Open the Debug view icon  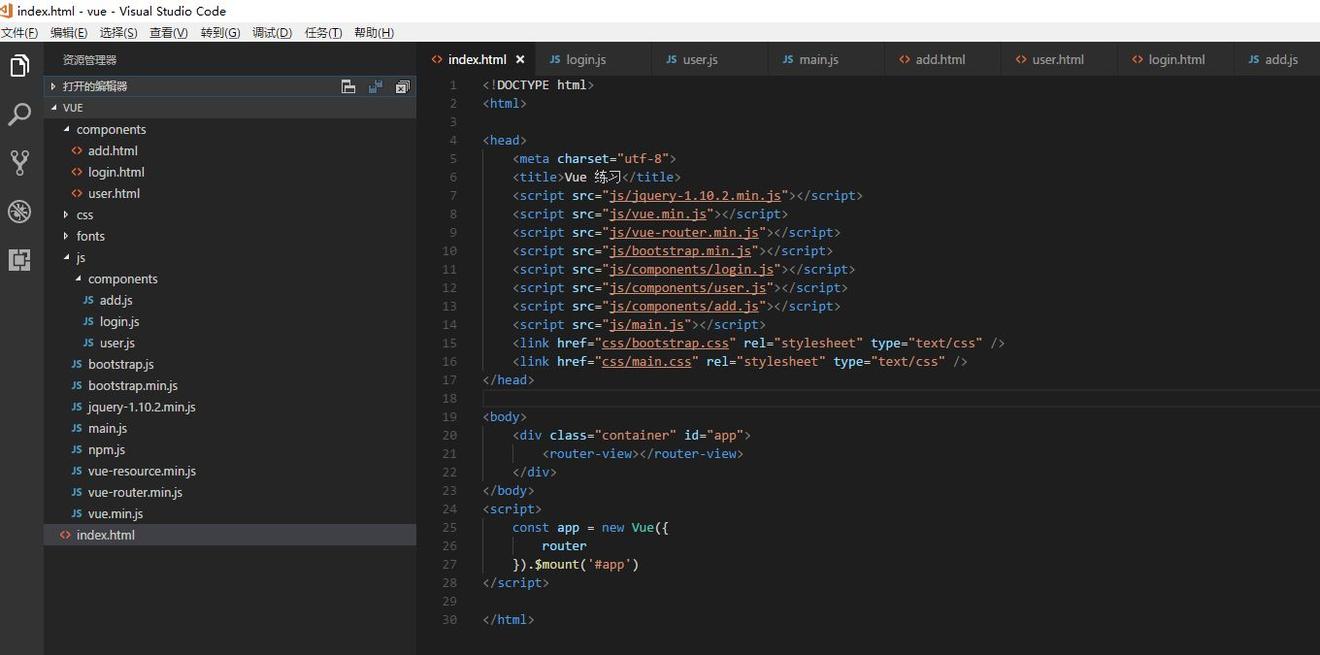click(x=19, y=211)
